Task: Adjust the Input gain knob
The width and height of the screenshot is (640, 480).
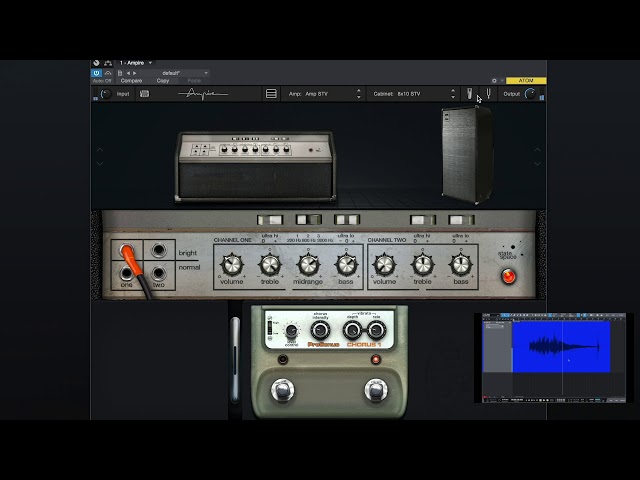Action: pyautogui.click(x=106, y=94)
